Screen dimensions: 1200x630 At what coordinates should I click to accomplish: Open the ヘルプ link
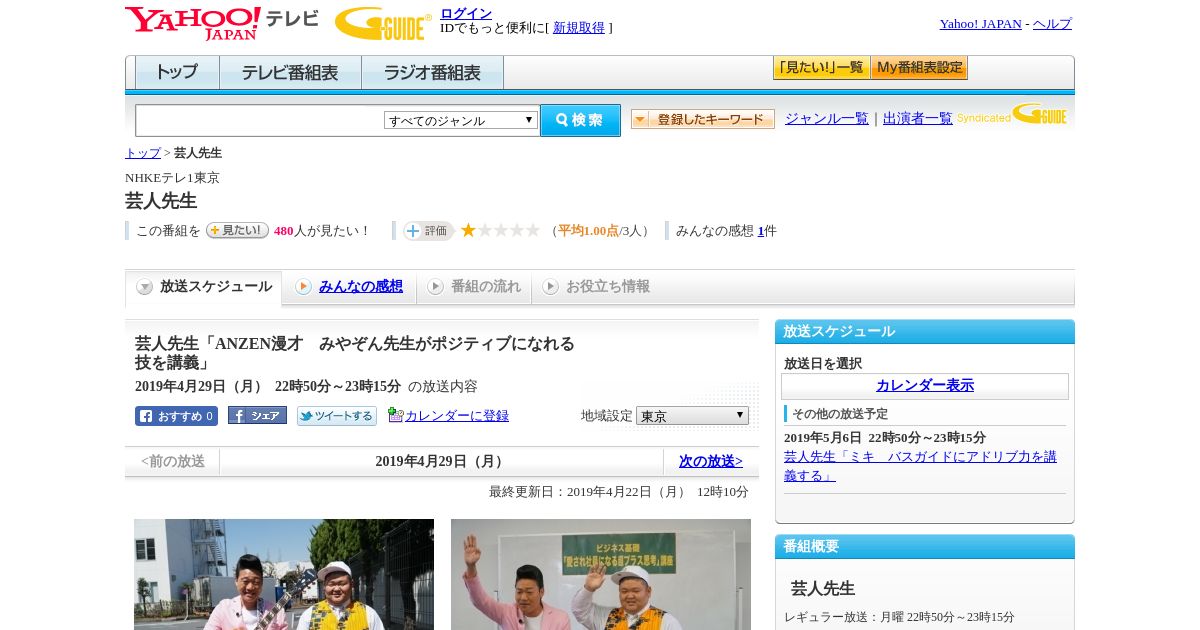point(1052,23)
